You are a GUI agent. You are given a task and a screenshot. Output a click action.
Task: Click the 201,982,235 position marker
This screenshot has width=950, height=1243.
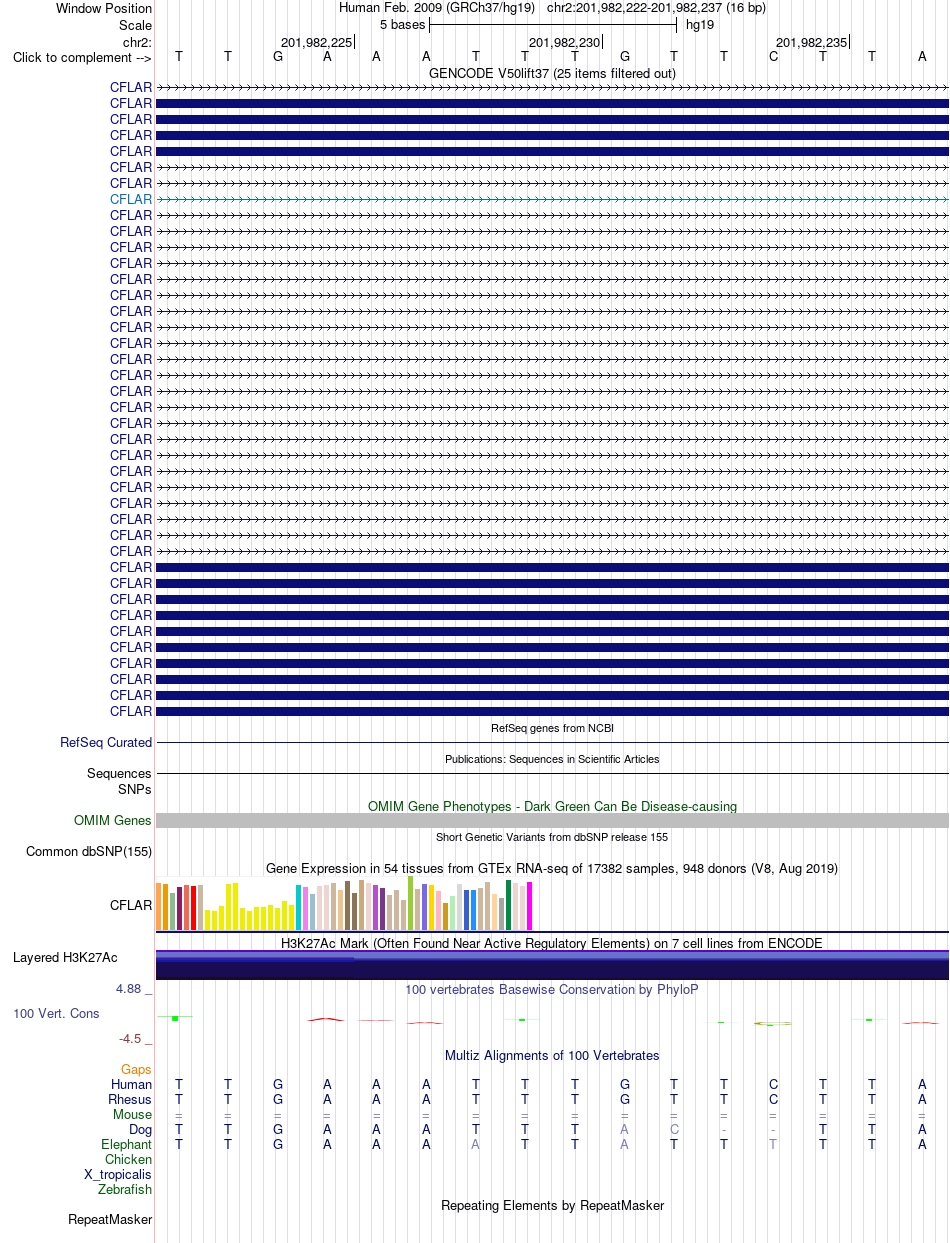pos(812,42)
